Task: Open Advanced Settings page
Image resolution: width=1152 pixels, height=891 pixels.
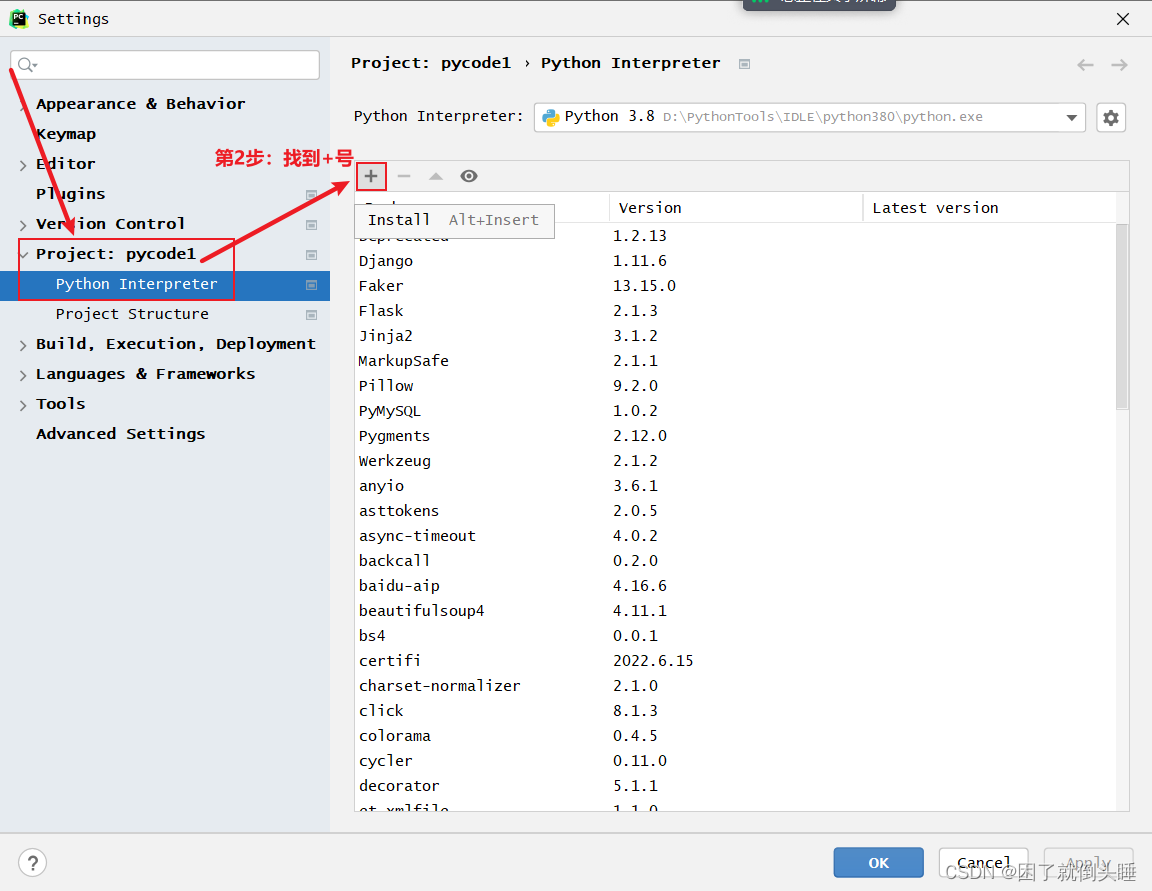Action: [x=120, y=434]
